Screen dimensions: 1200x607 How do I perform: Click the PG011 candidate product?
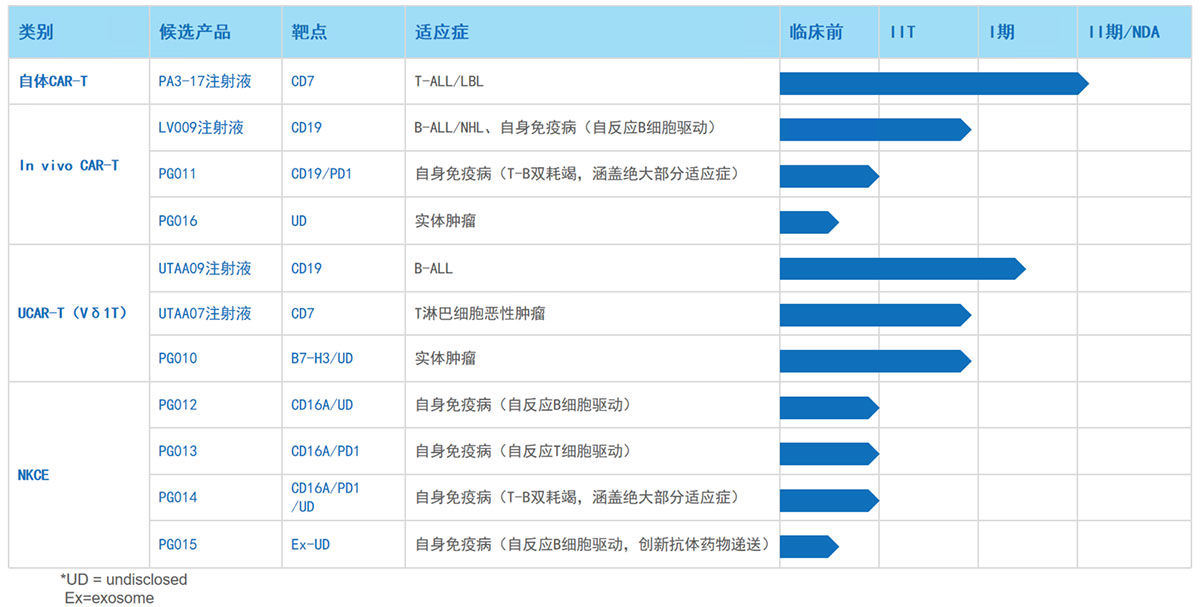point(178,174)
